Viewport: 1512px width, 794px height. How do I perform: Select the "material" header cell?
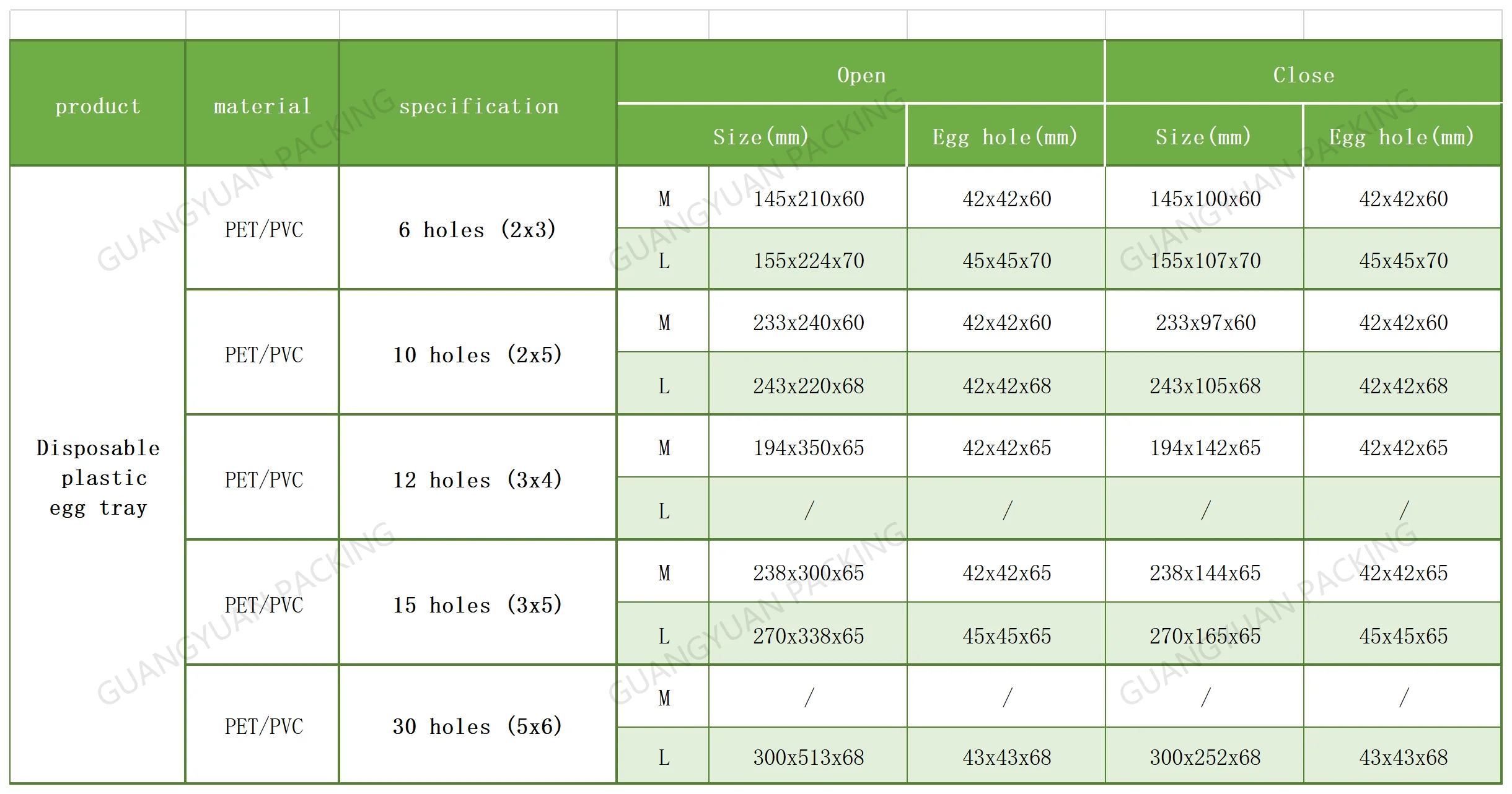coord(262,106)
